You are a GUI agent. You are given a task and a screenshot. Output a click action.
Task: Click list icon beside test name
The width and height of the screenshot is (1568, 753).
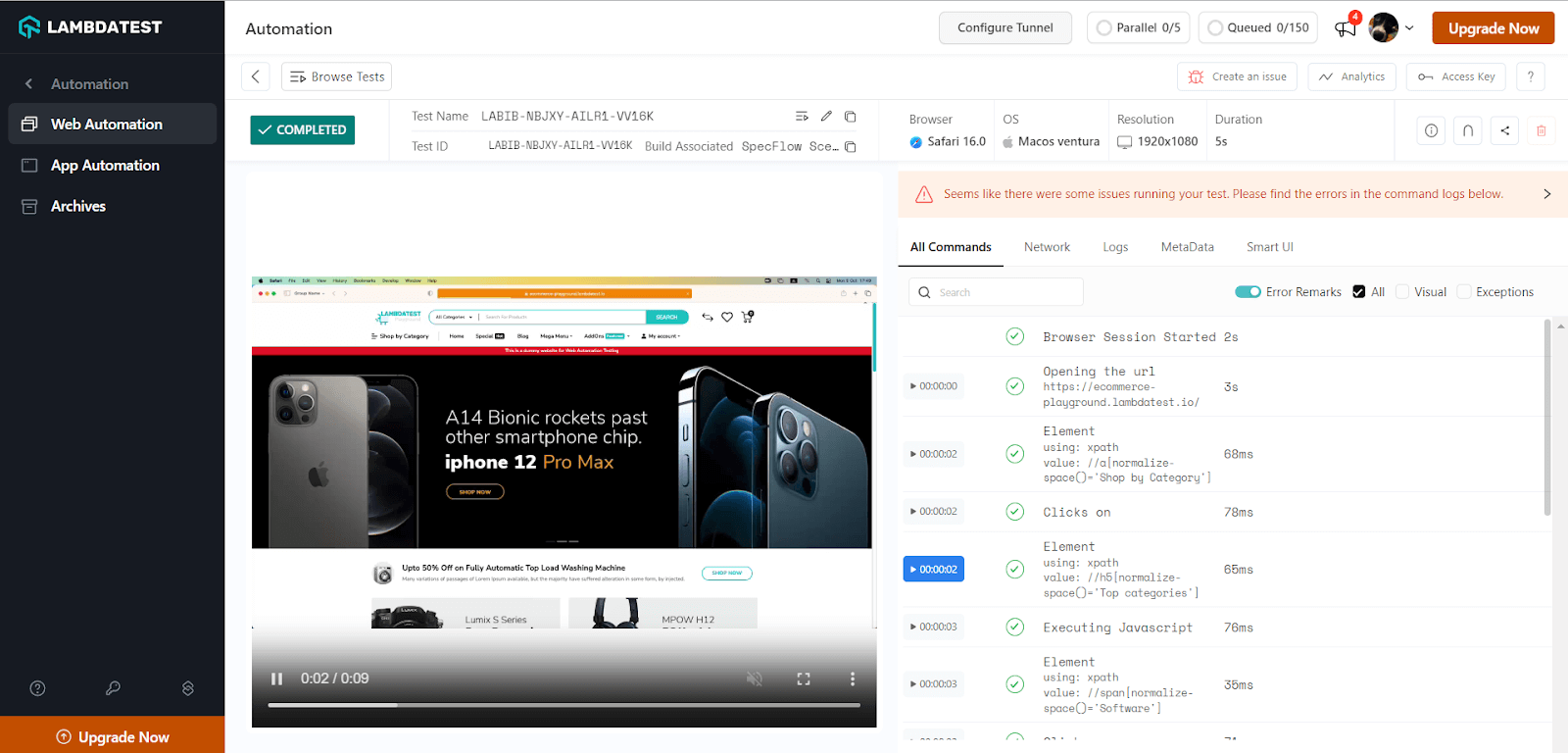802,116
